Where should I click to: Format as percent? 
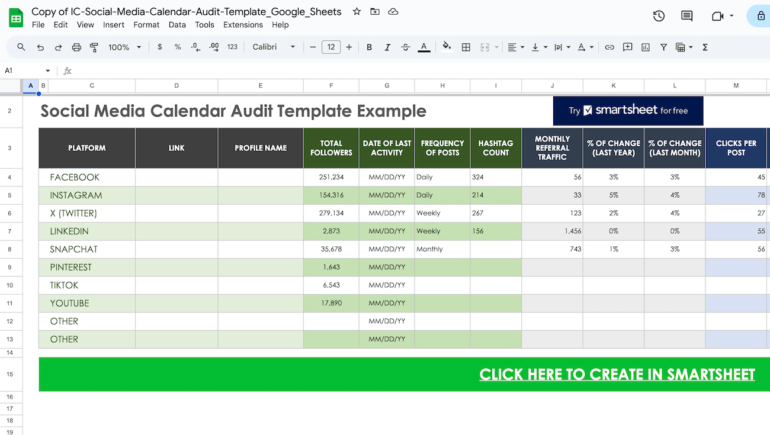pos(177,47)
